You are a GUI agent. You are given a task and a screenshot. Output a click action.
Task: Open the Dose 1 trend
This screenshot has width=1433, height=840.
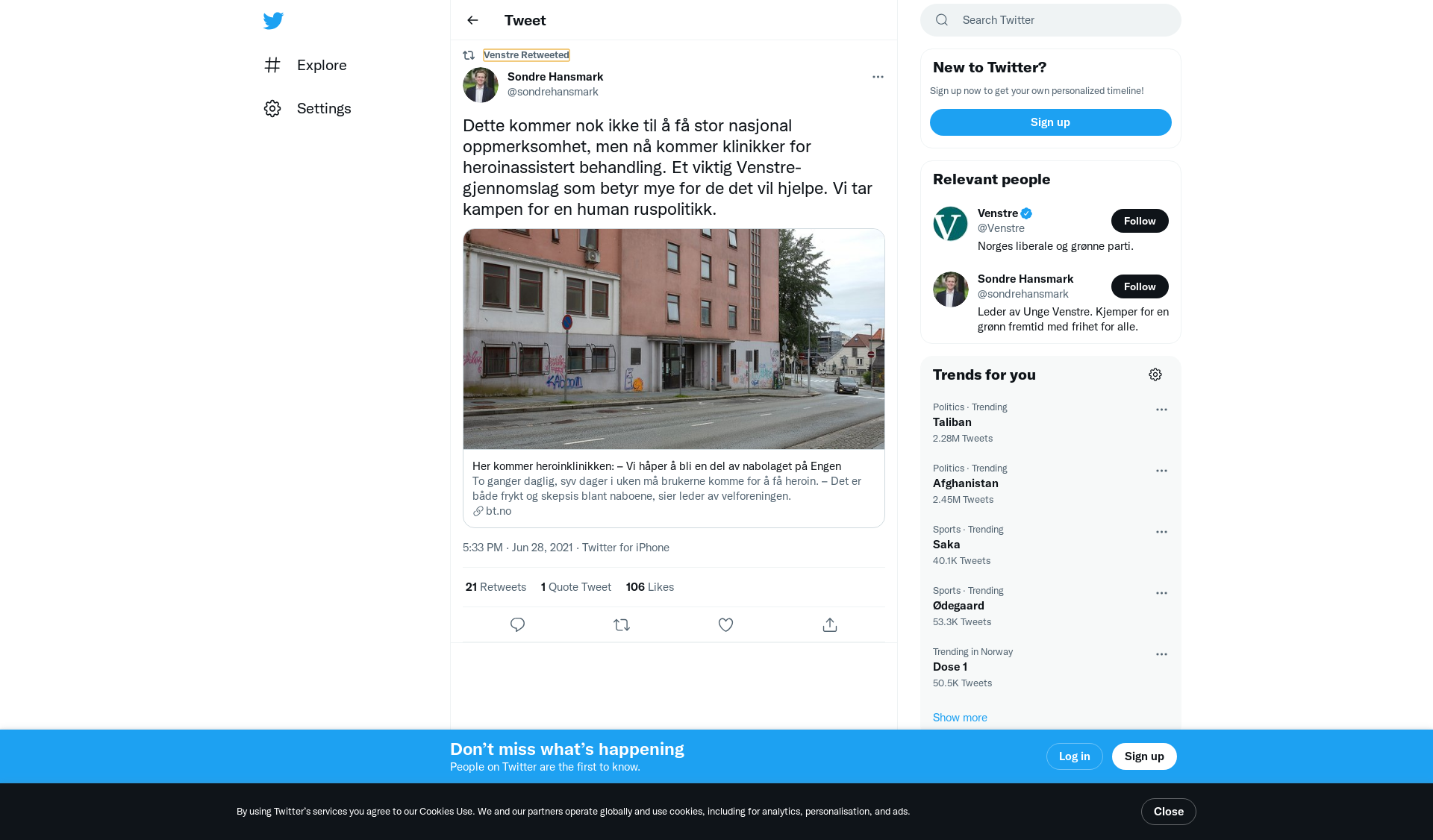pos(1051,667)
